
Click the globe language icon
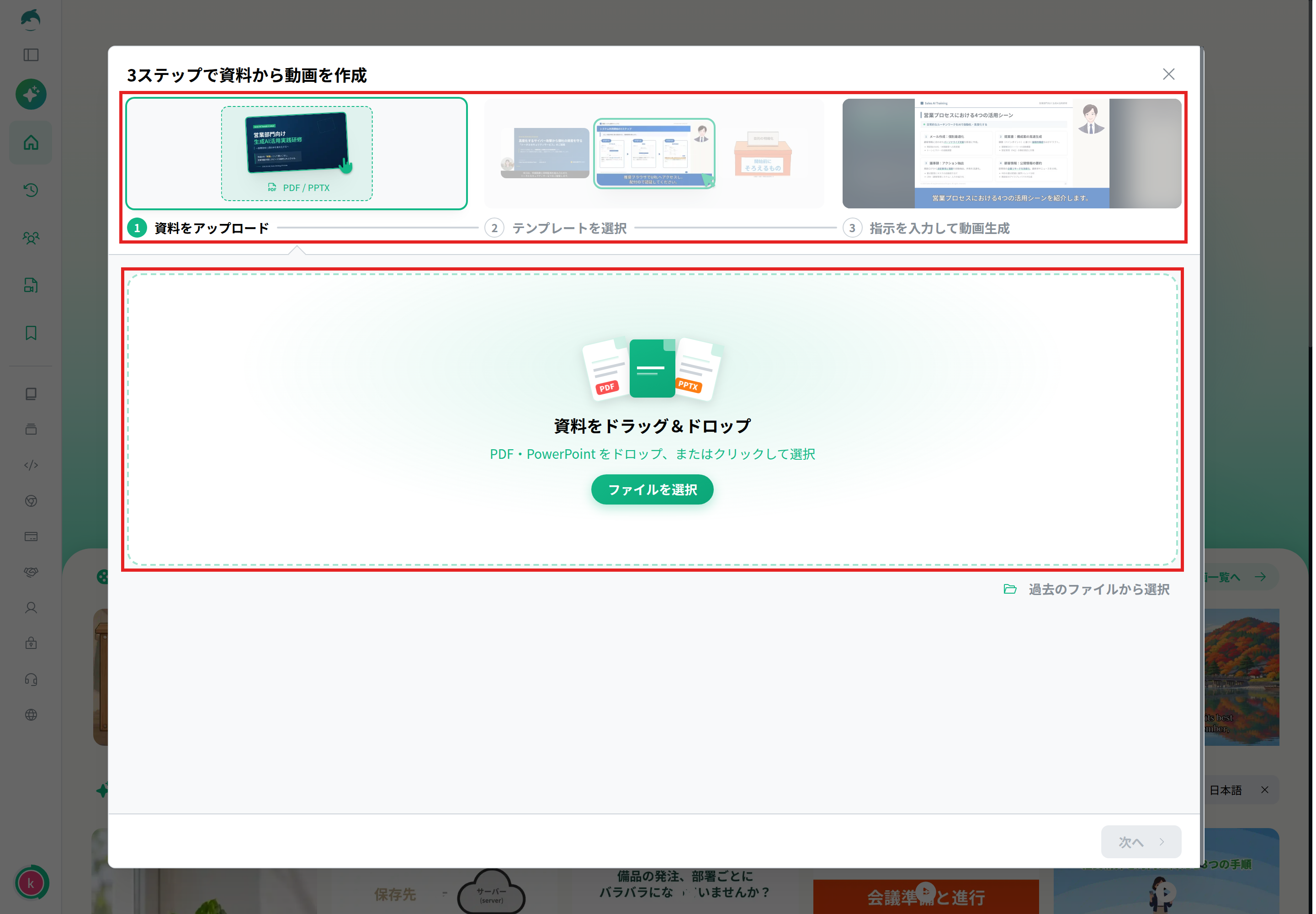(31, 715)
